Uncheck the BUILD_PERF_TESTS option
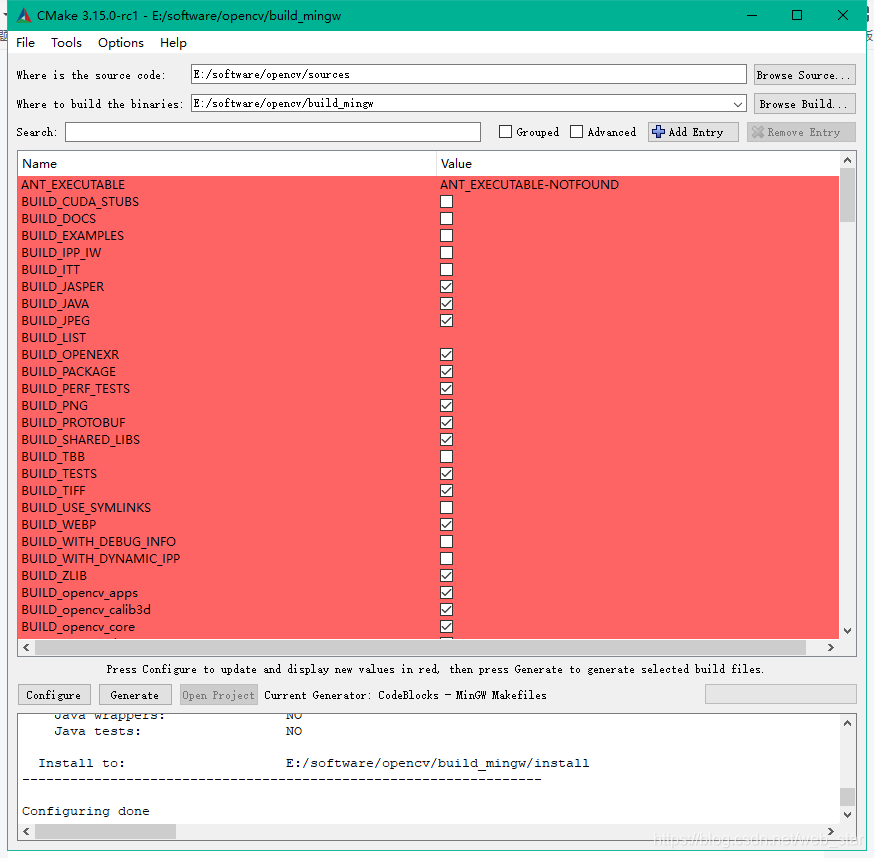Screen dimensions: 874x858 click(446, 389)
